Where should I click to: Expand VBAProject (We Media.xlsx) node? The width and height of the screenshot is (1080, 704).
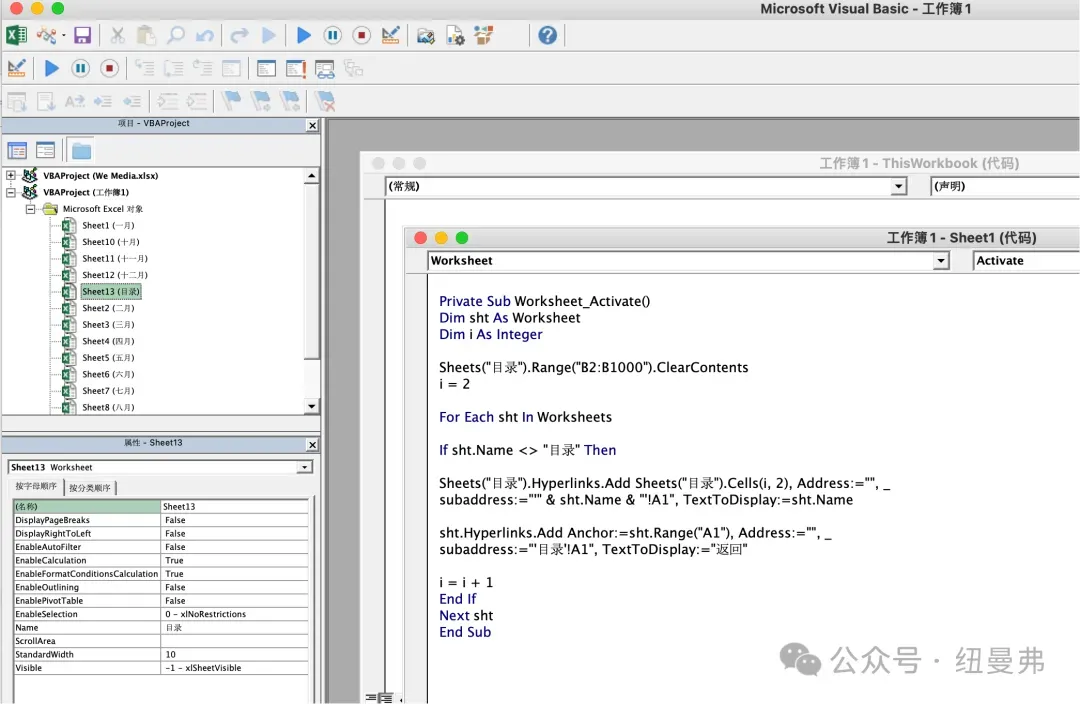(11, 176)
